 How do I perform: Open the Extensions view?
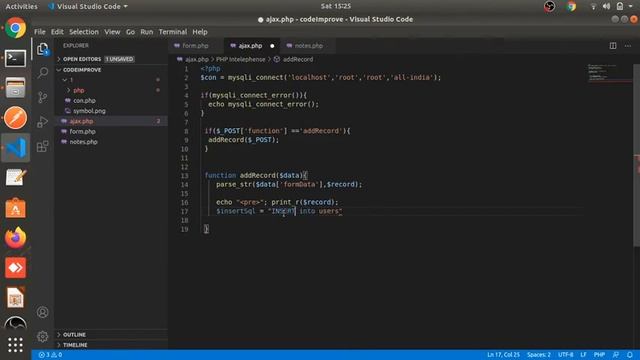click(x=42, y=146)
